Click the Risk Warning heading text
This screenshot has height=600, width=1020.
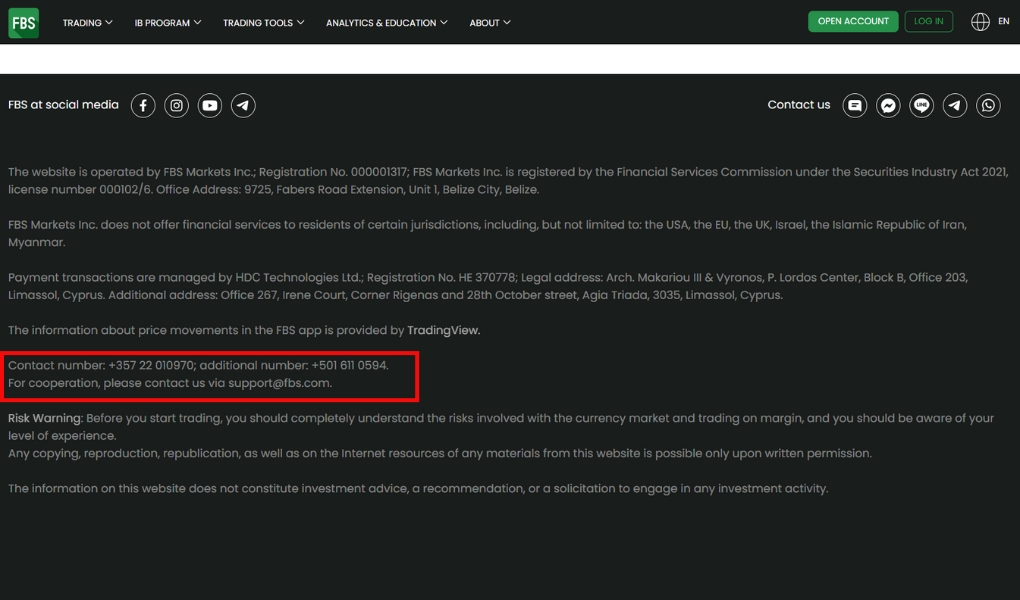(x=46, y=418)
